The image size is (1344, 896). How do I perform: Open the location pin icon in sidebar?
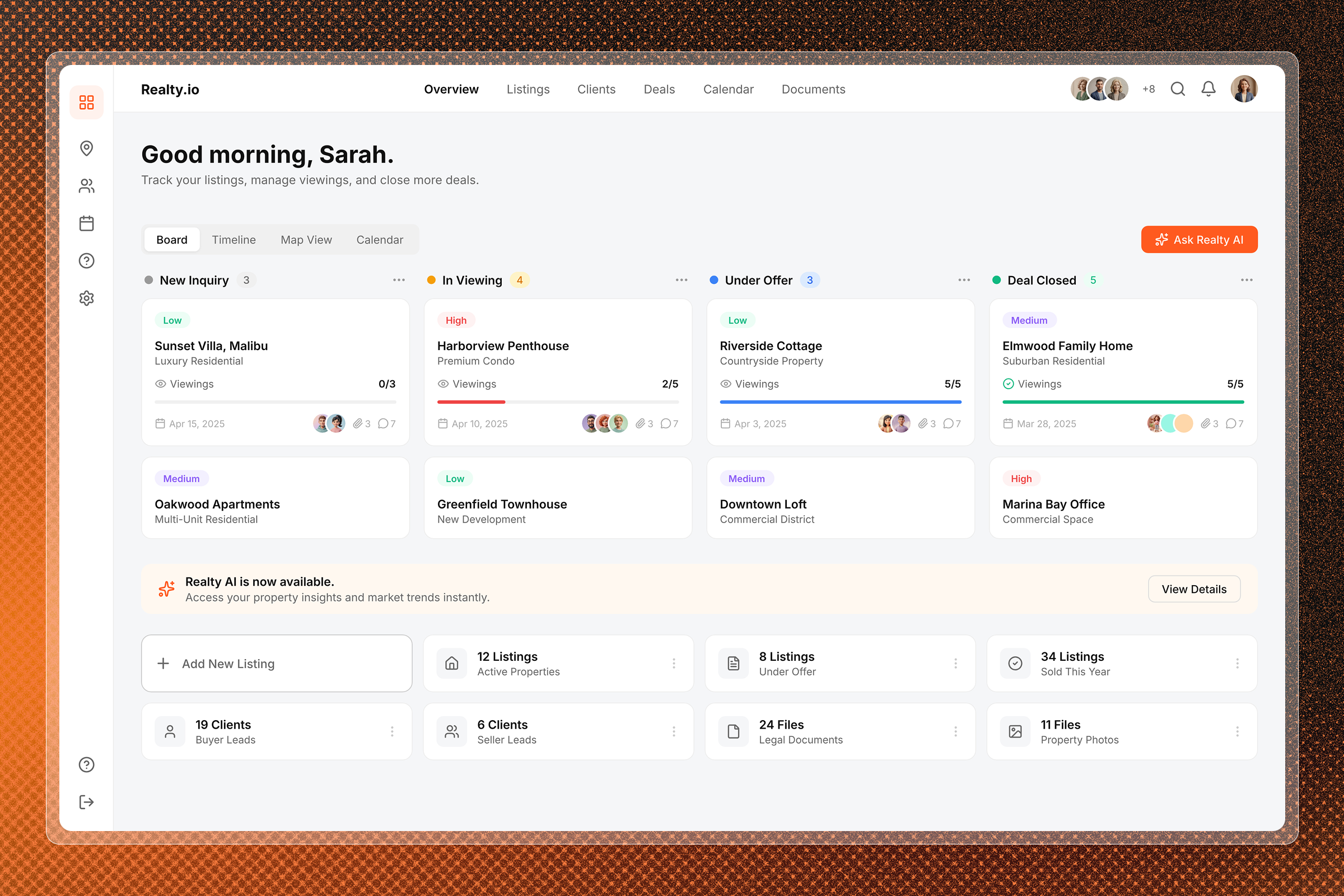click(x=86, y=148)
